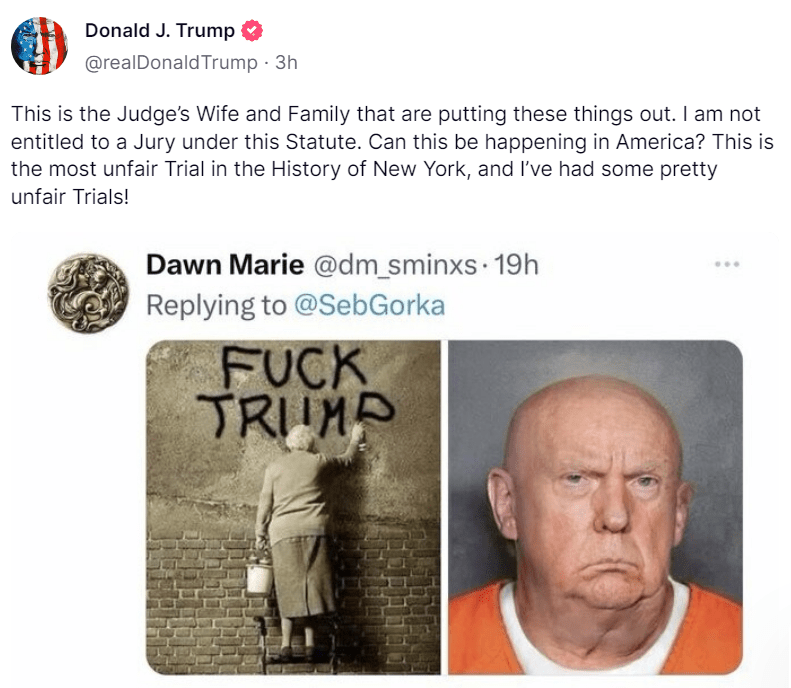Screen dimensions: 791x688
Task: Follow the @SebGorka mention link
Action: tap(369, 305)
